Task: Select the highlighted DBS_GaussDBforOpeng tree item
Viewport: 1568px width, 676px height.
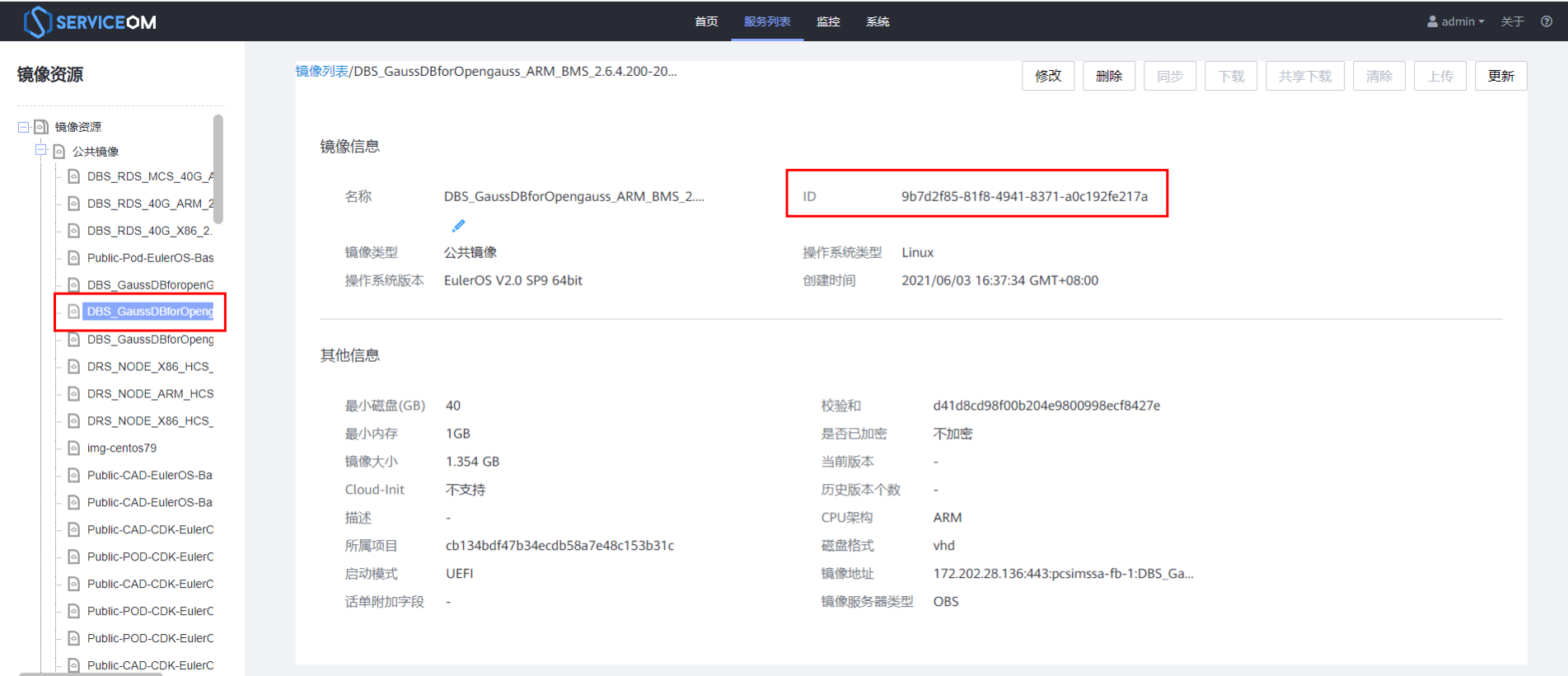Action: coord(148,312)
